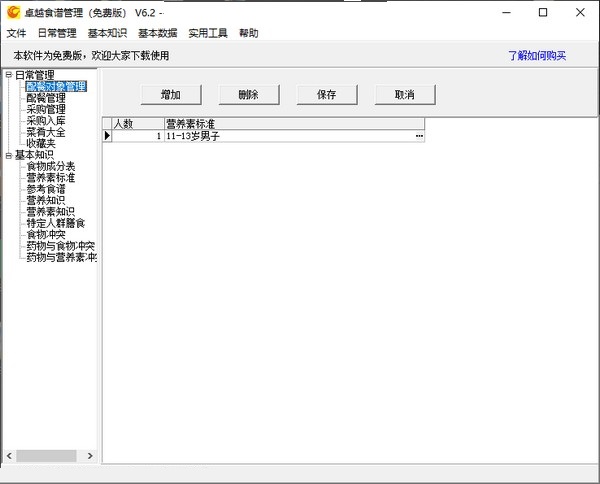Open the ellipsis button in 营养素标准 cell

(x=419, y=135)
